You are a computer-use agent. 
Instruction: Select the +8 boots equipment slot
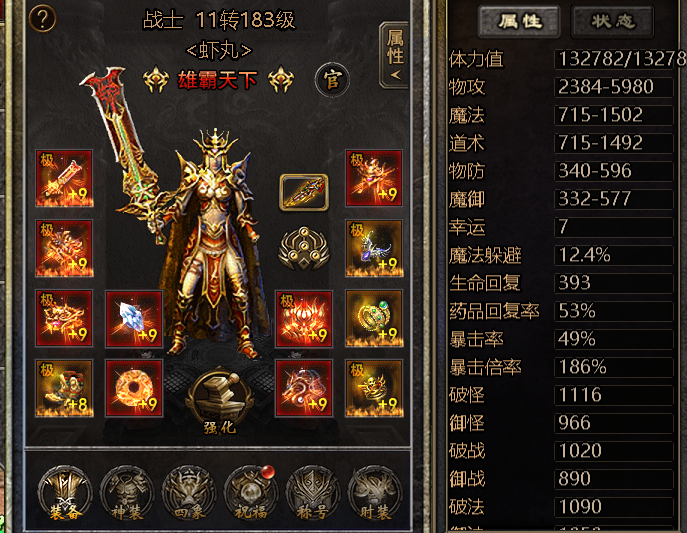click(64, 388)
